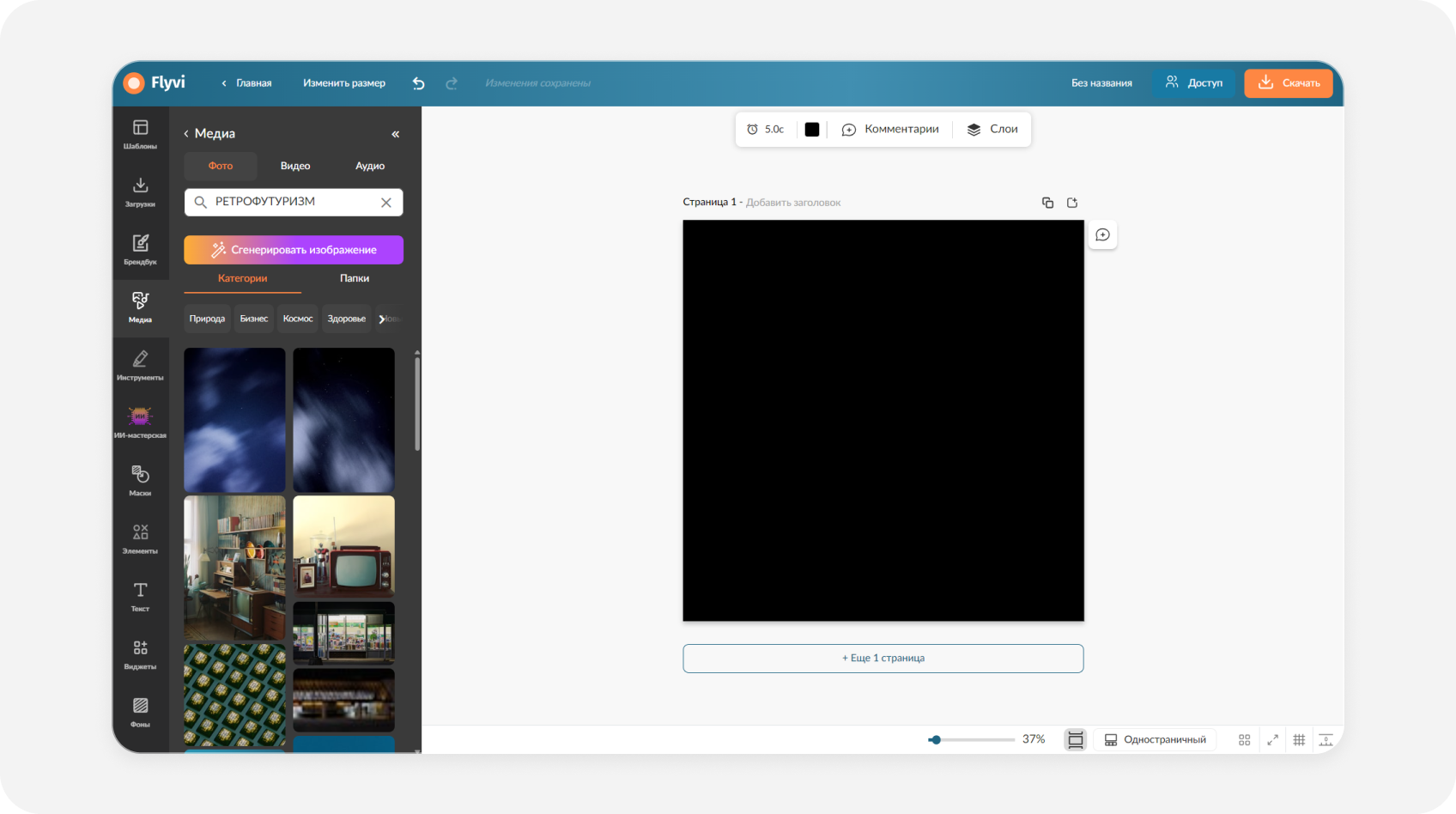Image resolution: width=1456 pixels, height=814 pixels.
Task: Open the Фоны backgrounds panel
Action: point(140,712)
